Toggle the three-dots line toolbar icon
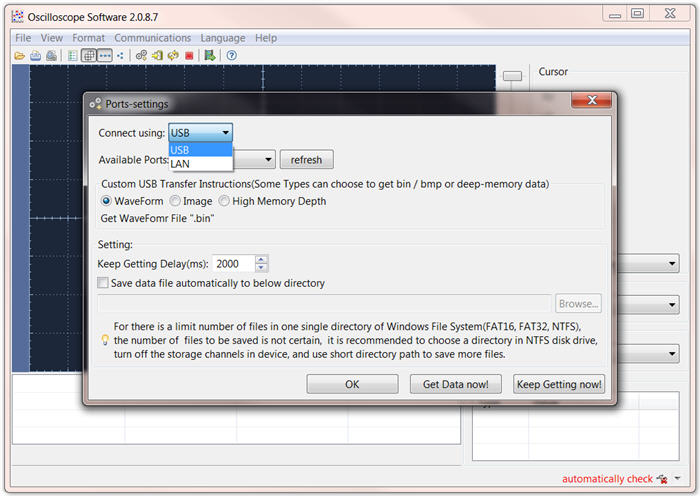Image resolution: width=700 pixels, height=496 pixels. pyautogui.click(x=105, y=56)
